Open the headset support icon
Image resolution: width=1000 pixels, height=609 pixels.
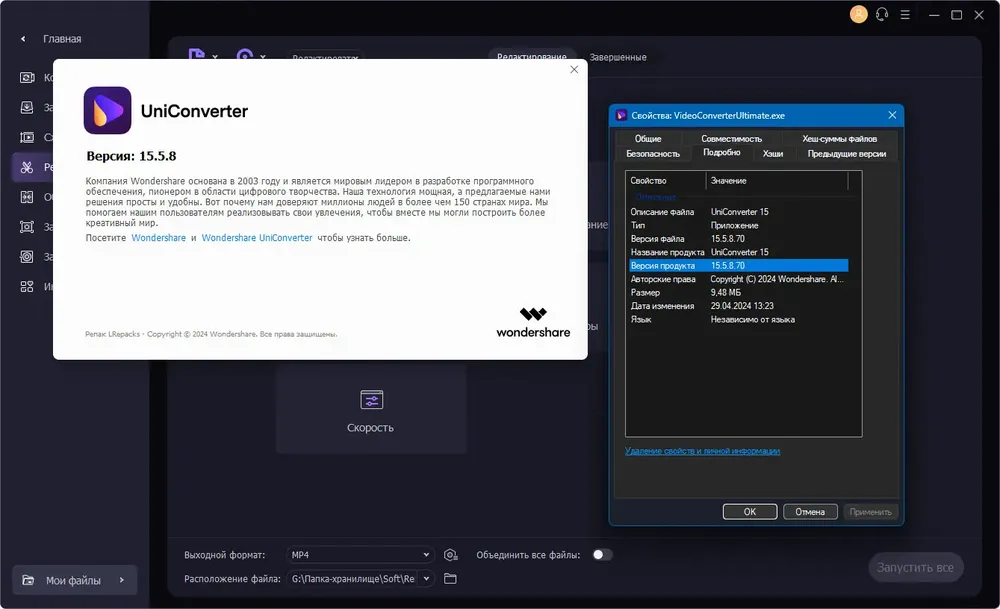pyautogui.click(x=882, y=15)
